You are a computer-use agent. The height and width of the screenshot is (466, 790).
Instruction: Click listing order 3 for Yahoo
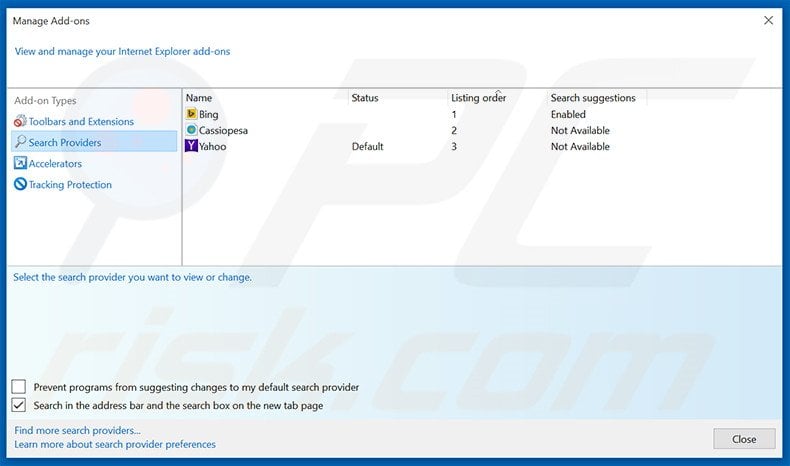pyautogui.click(x=454, y=147)
